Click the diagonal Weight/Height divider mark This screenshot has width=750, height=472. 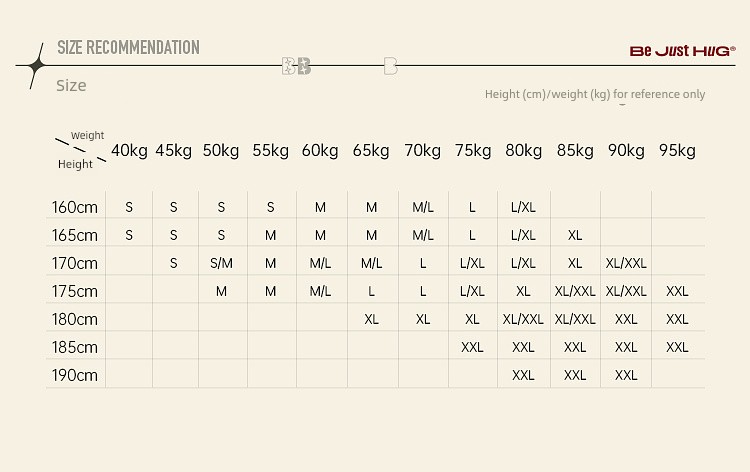click(x=75, y=148)
